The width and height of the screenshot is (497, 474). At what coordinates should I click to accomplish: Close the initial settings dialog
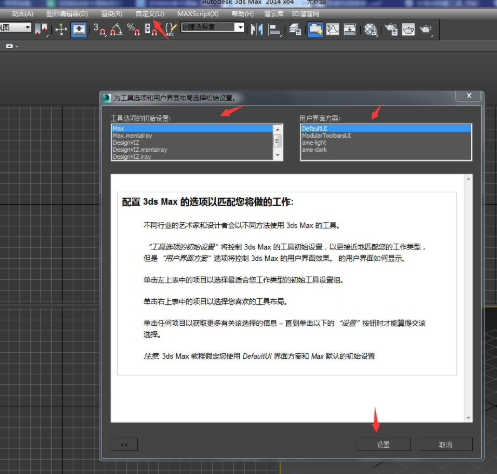[469, 96]
